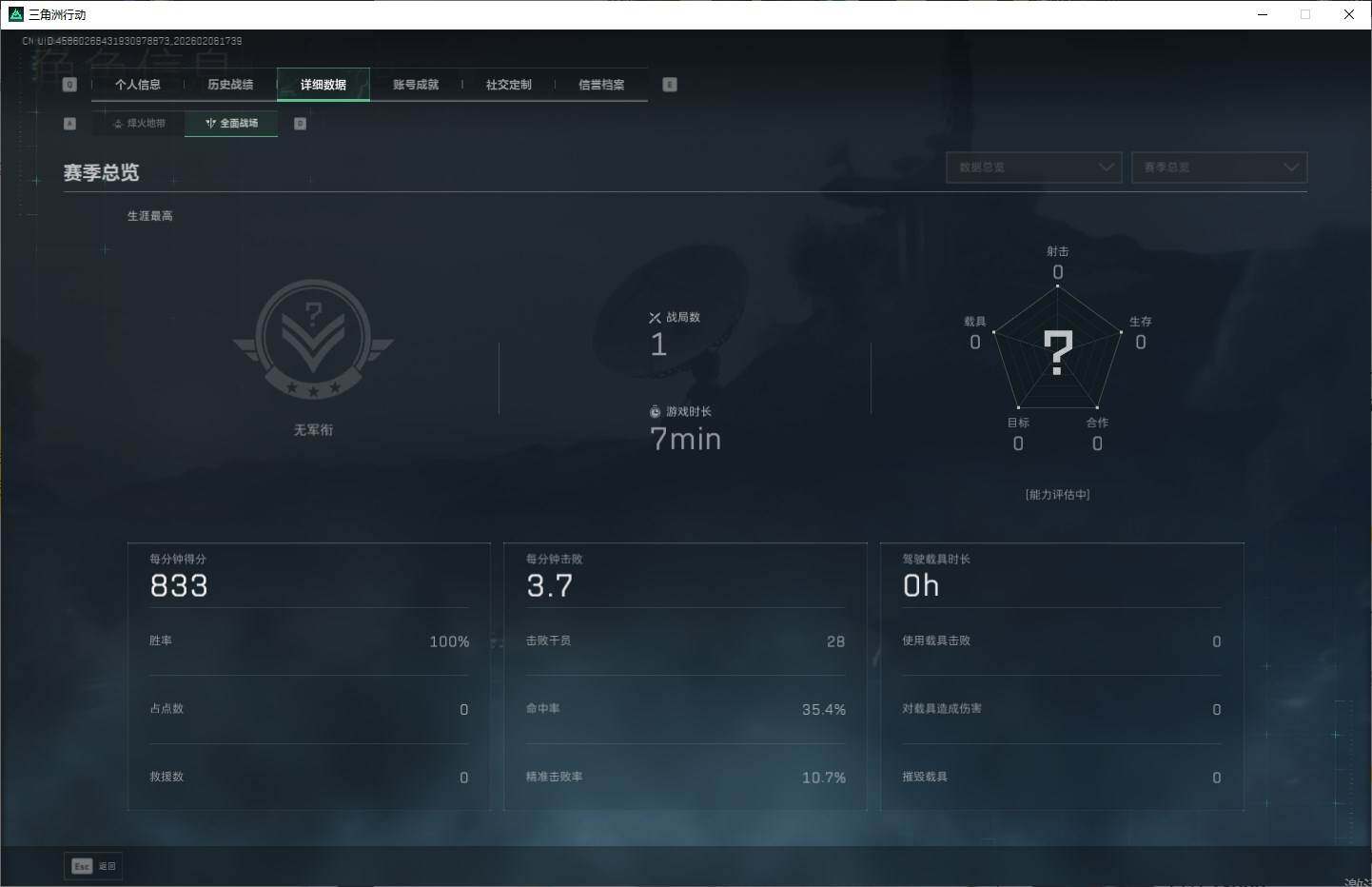Screen dimensions: 1372x887
Task: Click the 摧毁载具 row
Action: 1062,778
